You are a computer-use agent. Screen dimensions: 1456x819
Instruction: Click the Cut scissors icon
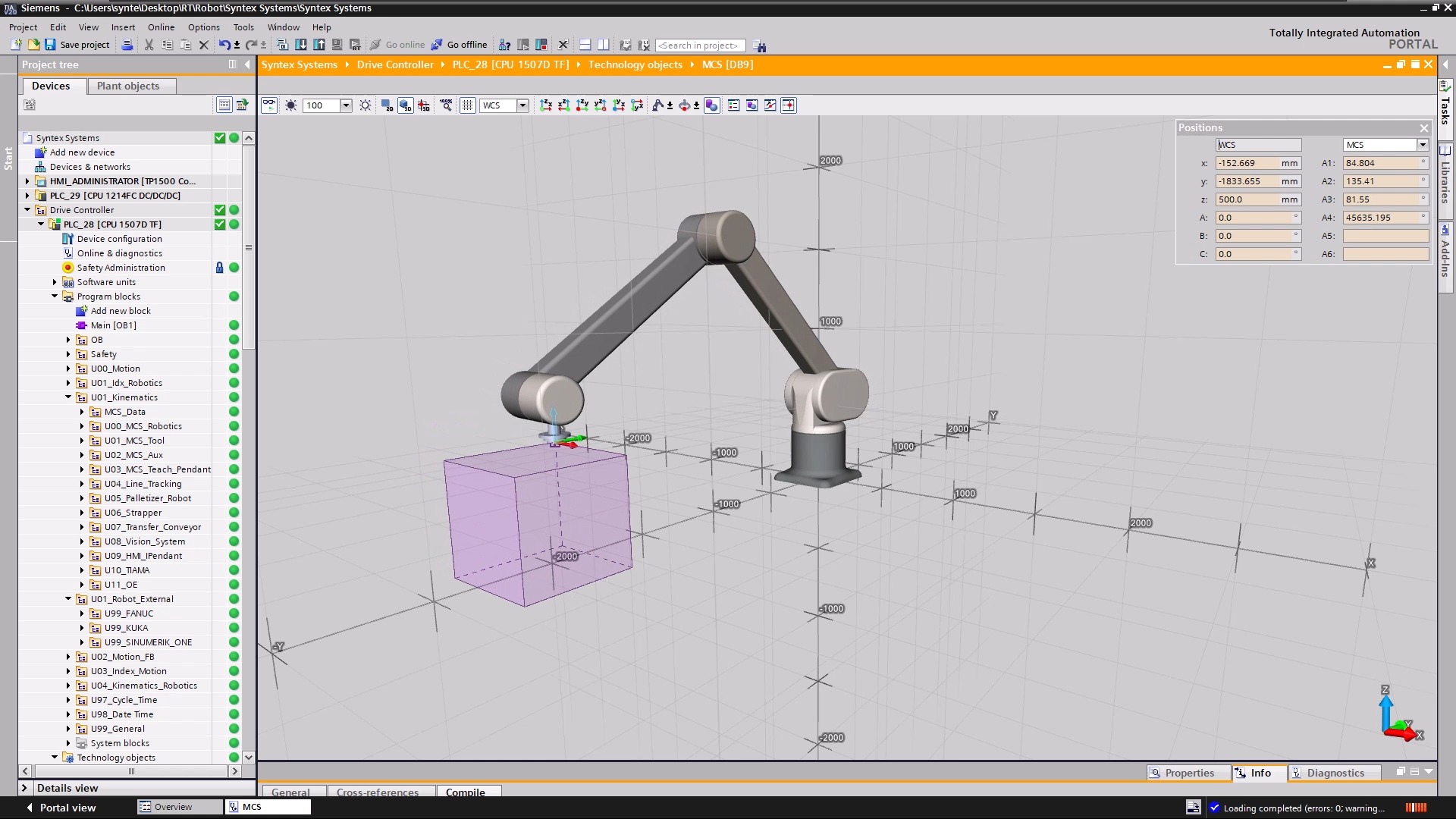click(149, 45)
